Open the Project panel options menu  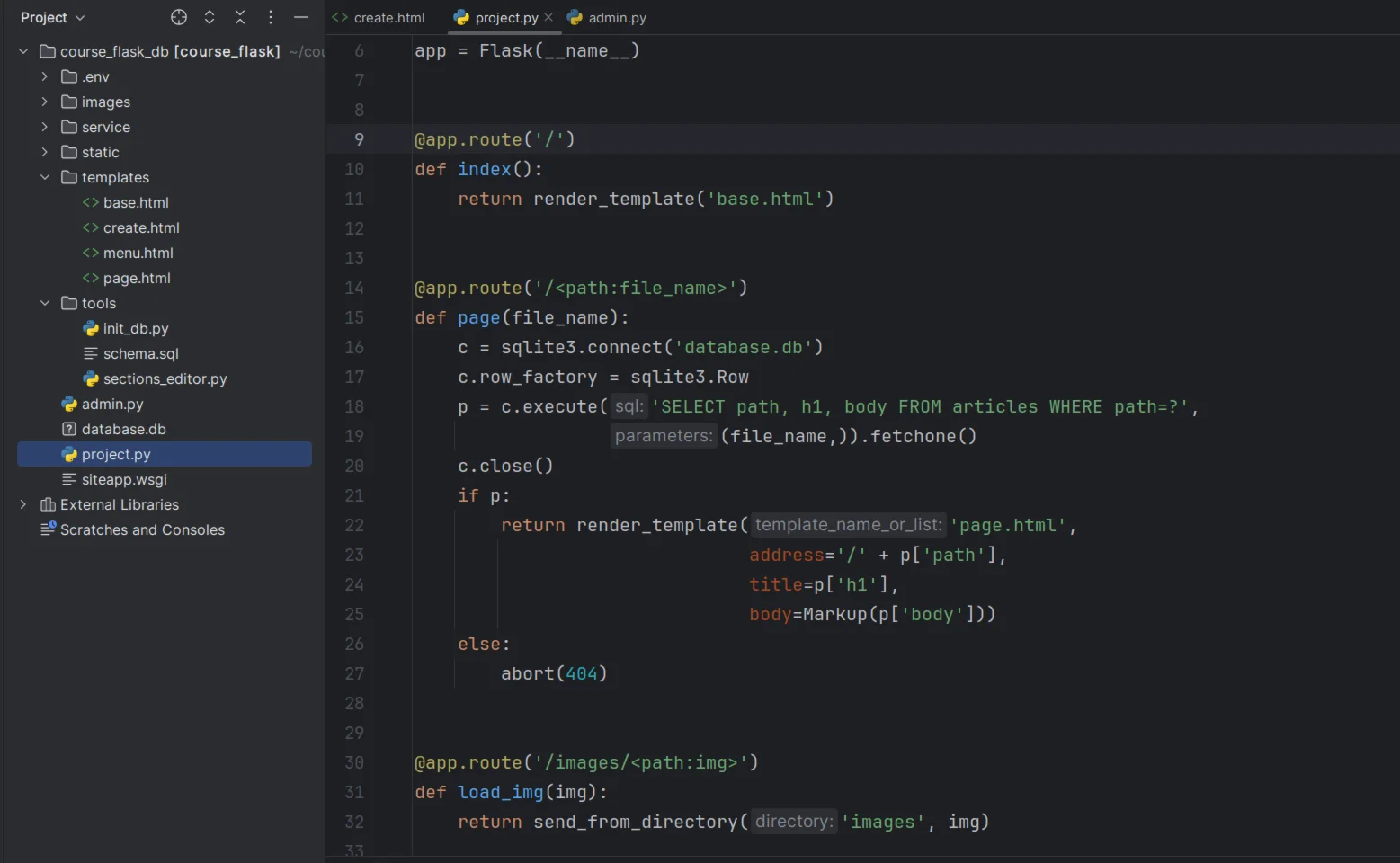(x=271, y=17)
